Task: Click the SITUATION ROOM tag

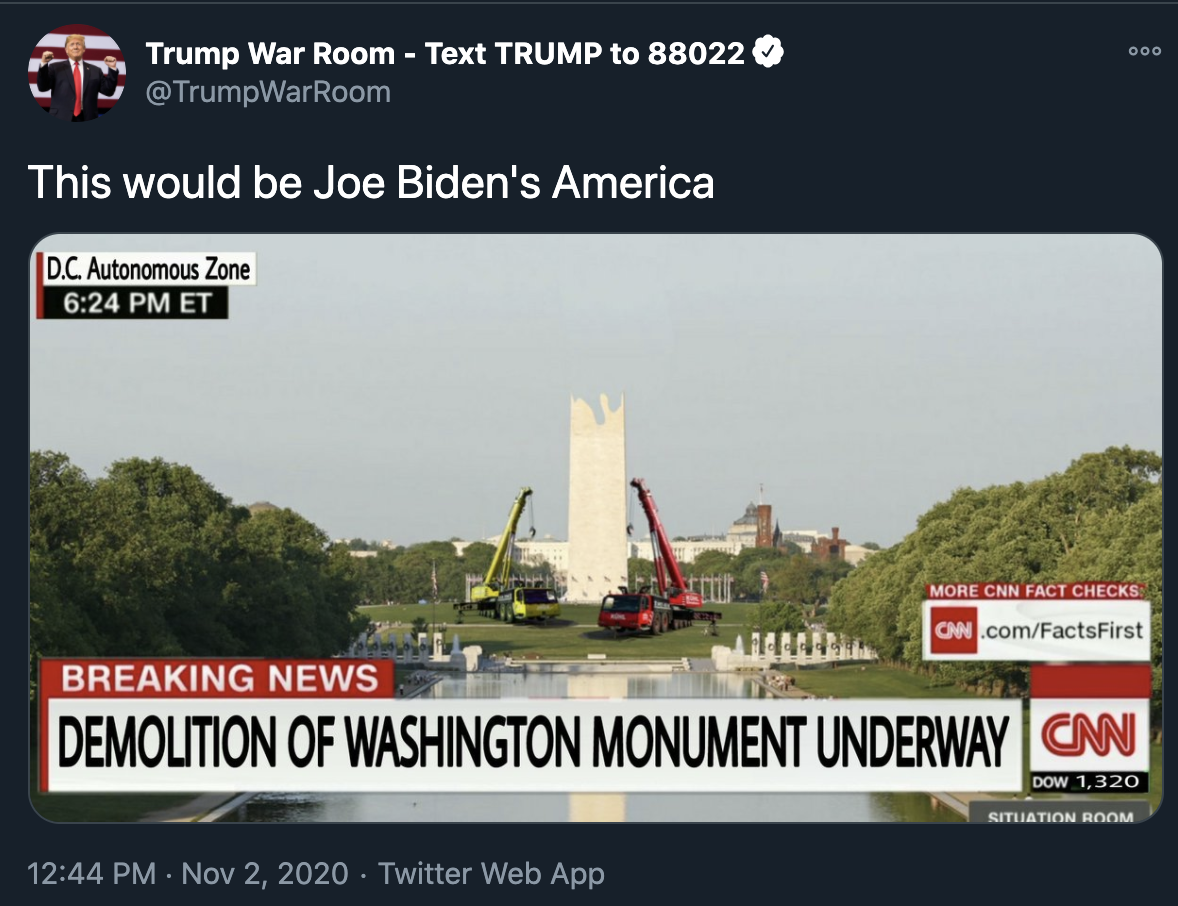Action: click(1060, 816)
